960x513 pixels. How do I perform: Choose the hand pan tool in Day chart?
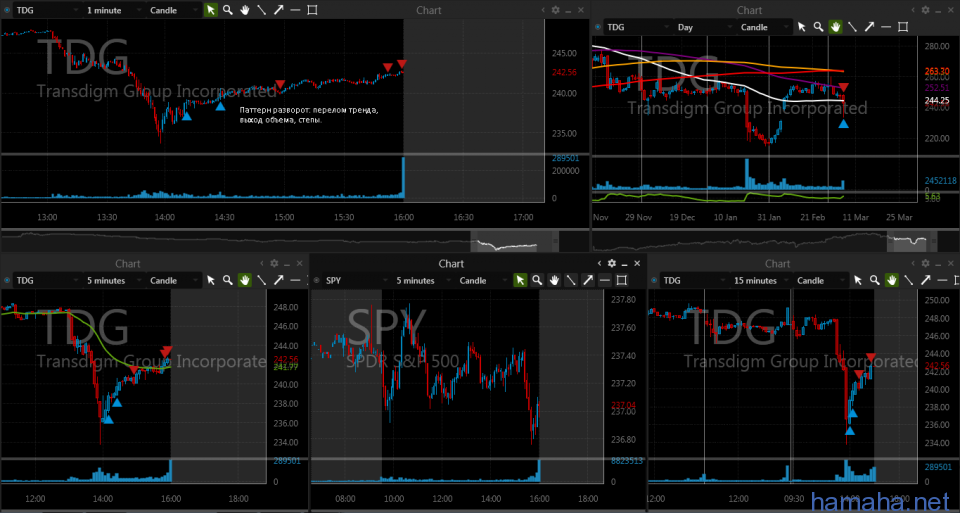click(x=835, y=27)
